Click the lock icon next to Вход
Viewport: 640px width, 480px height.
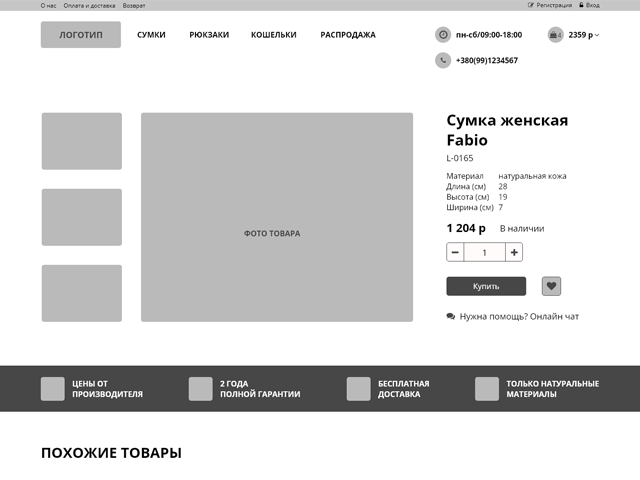pyautogui.click(x=581, y=5)
